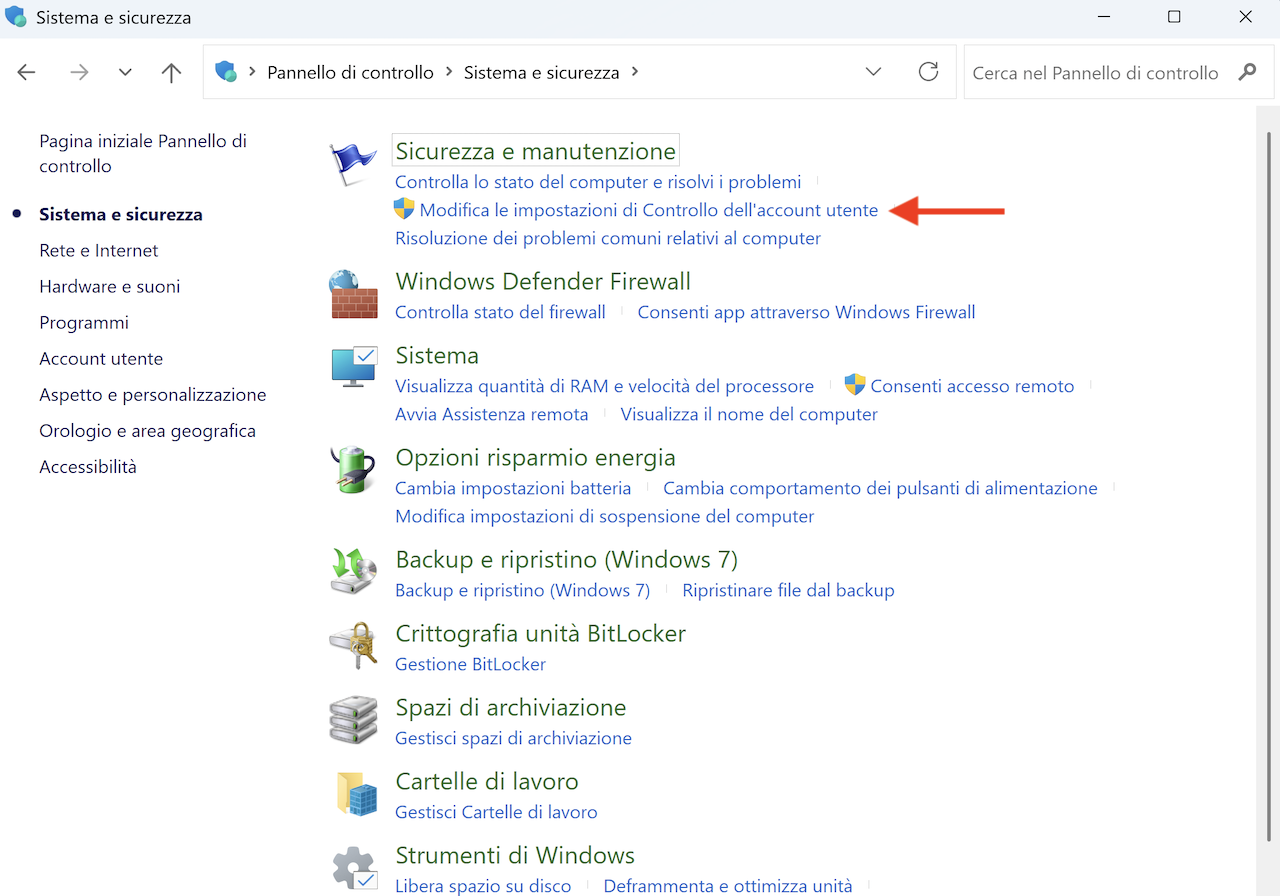Click Libera spazio su disco link

[x=483, y=886]
